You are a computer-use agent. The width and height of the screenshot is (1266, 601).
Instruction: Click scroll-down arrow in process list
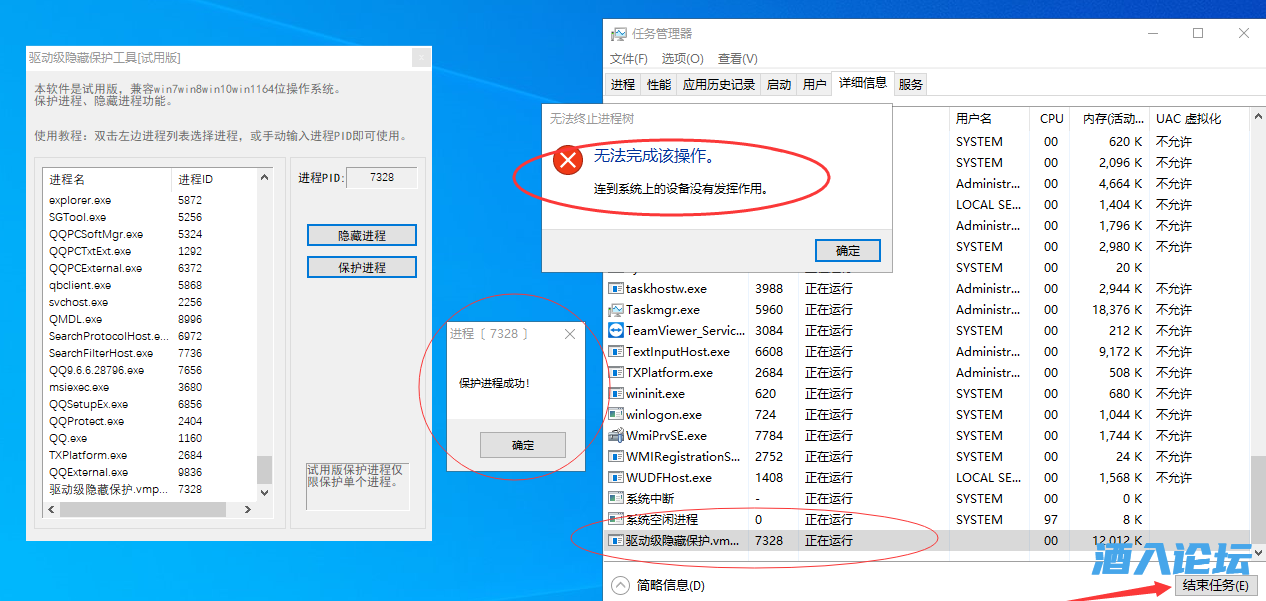coord(265,493)
